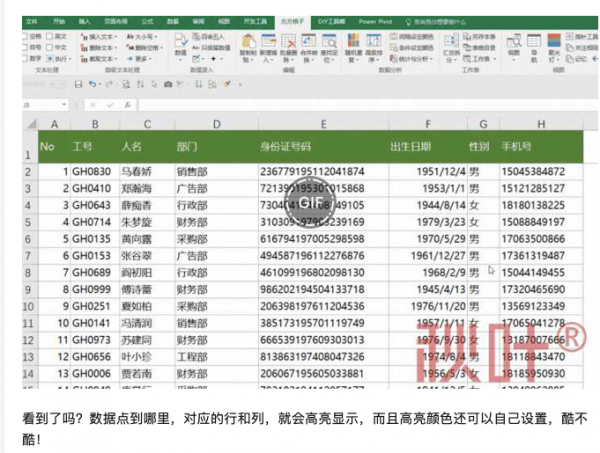
Task: Switch to the Power Pivot tab
Action: click(x=375, y=22)
